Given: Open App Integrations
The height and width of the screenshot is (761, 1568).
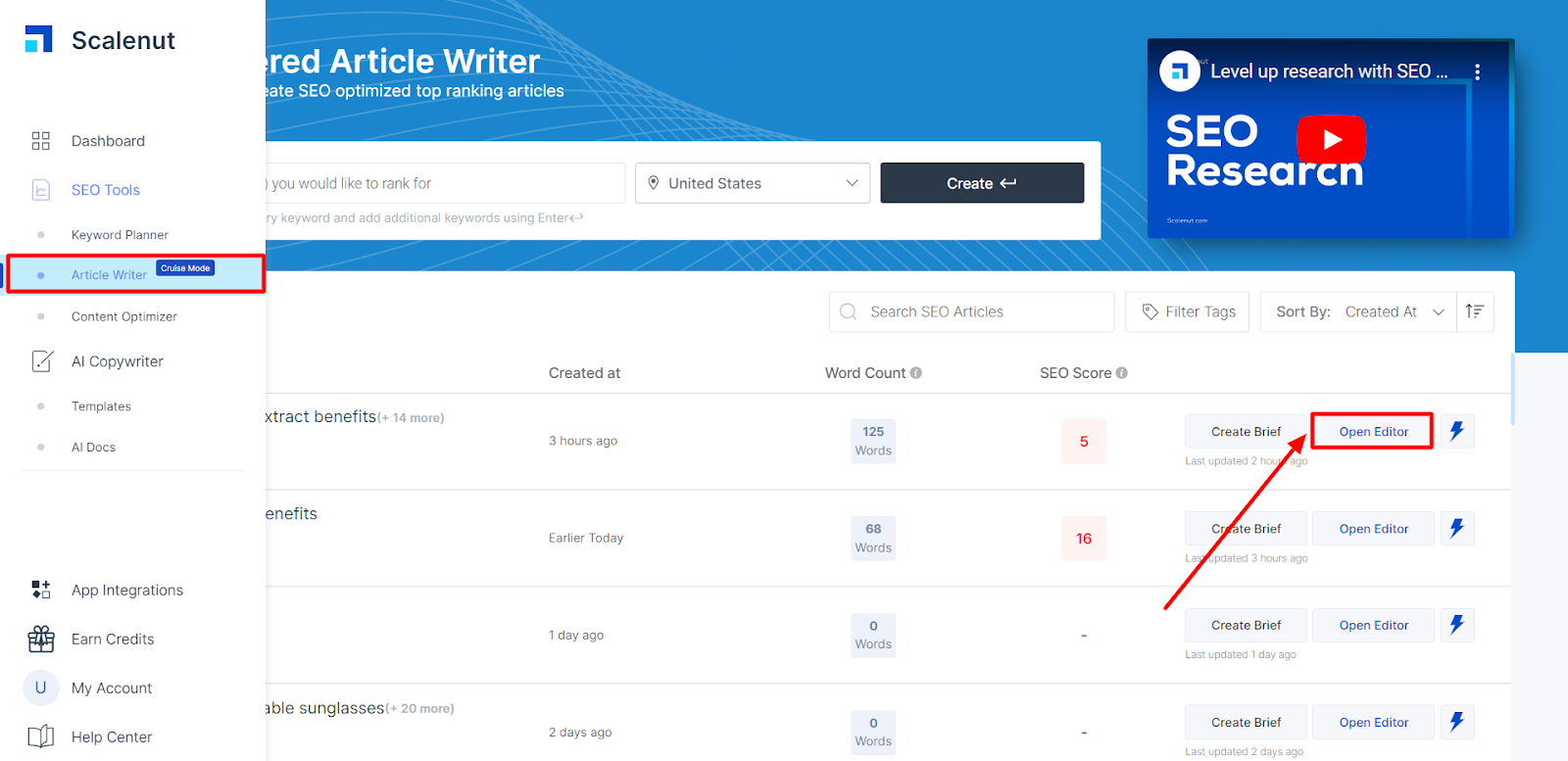Looking at the screenshot, I should pos(127,591).
